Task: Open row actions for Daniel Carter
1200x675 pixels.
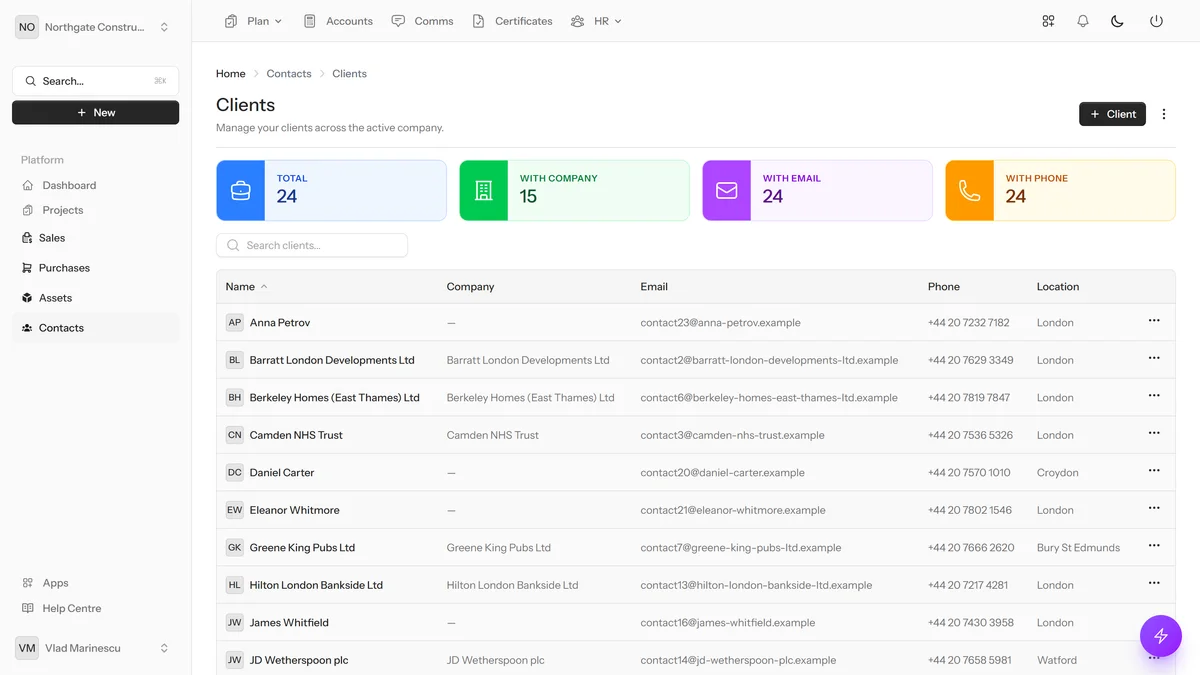Action: 1154,471
